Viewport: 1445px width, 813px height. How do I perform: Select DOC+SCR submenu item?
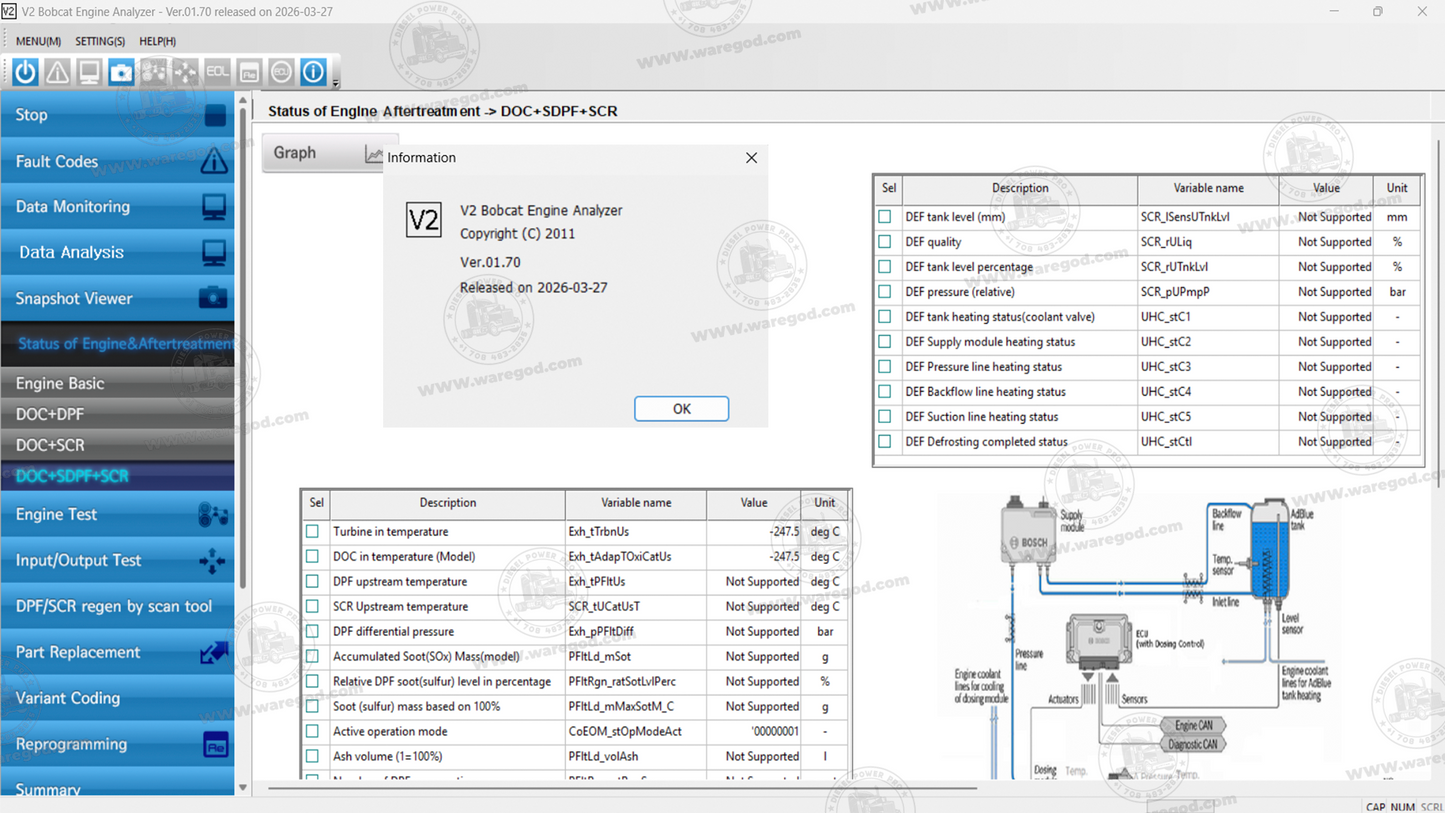click(117, 445)
